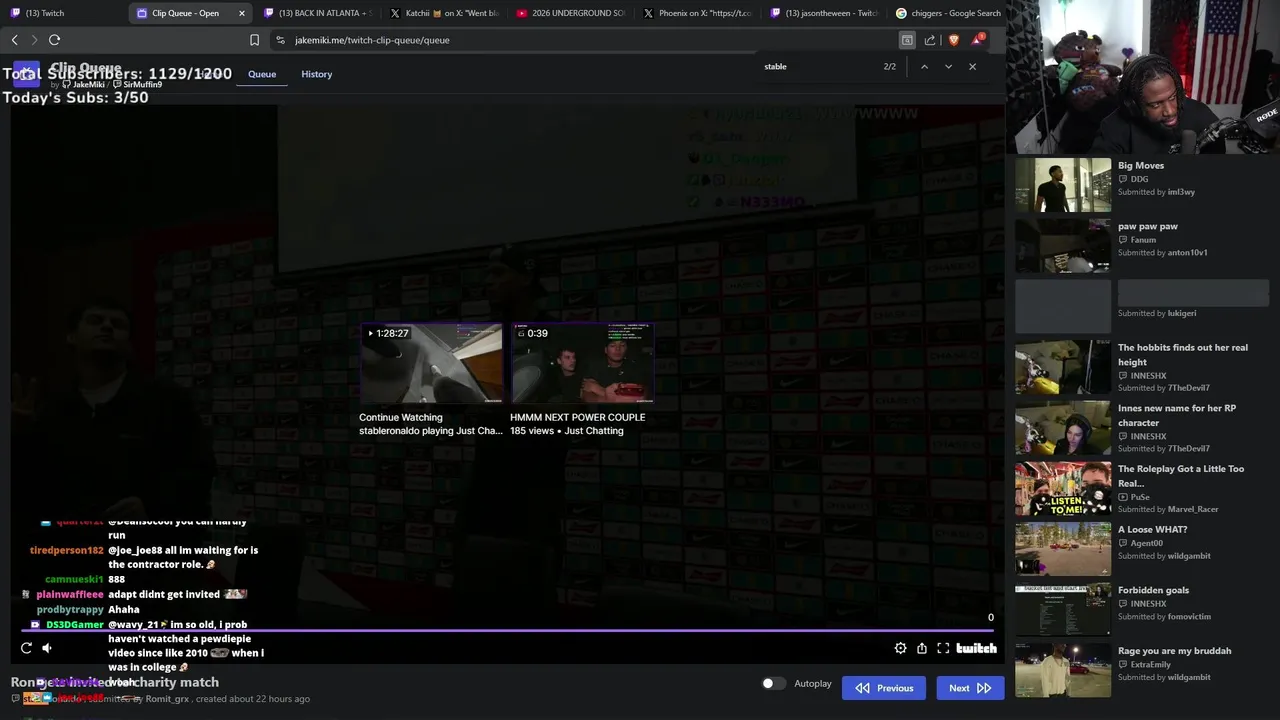Toggle the Autoplay switch

pos(773,684)
